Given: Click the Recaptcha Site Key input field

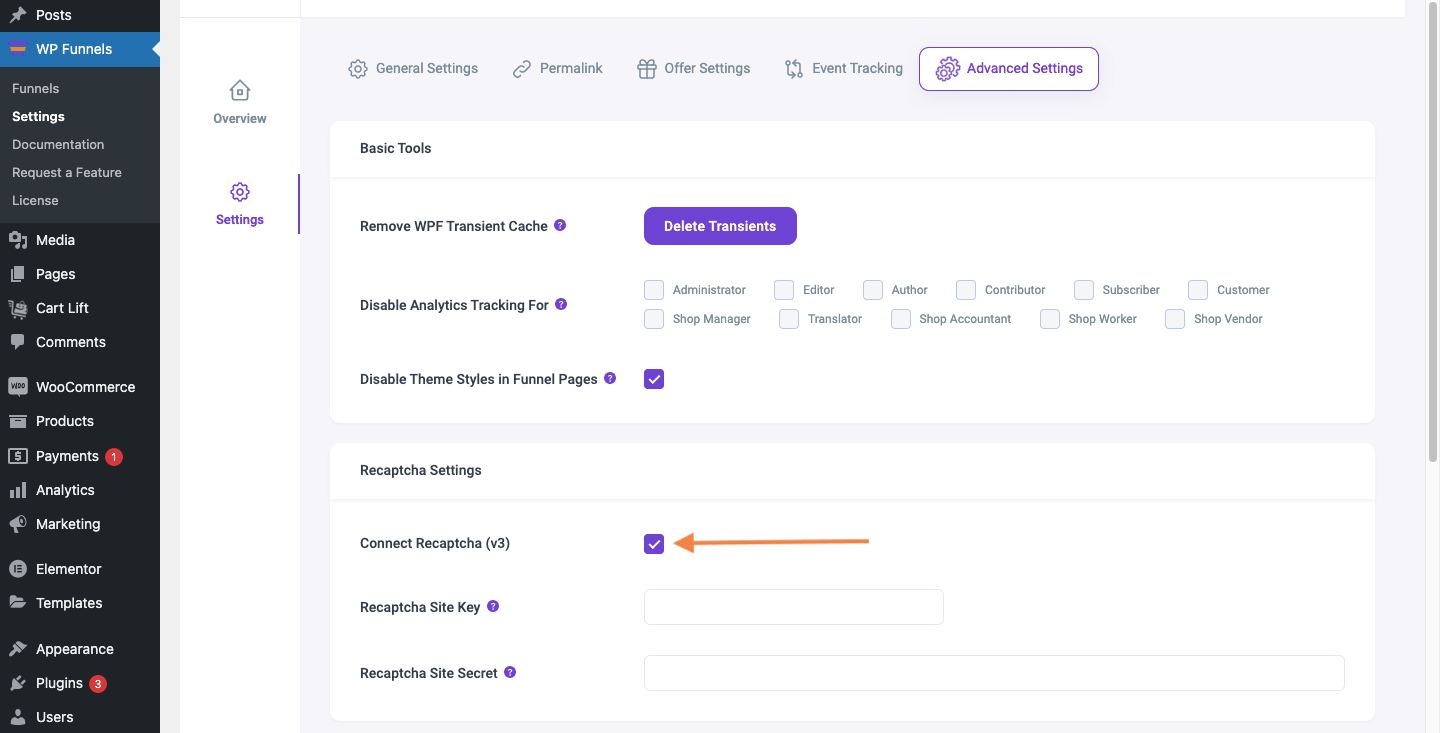Looking at the screenshot, I should pos(794,607).
